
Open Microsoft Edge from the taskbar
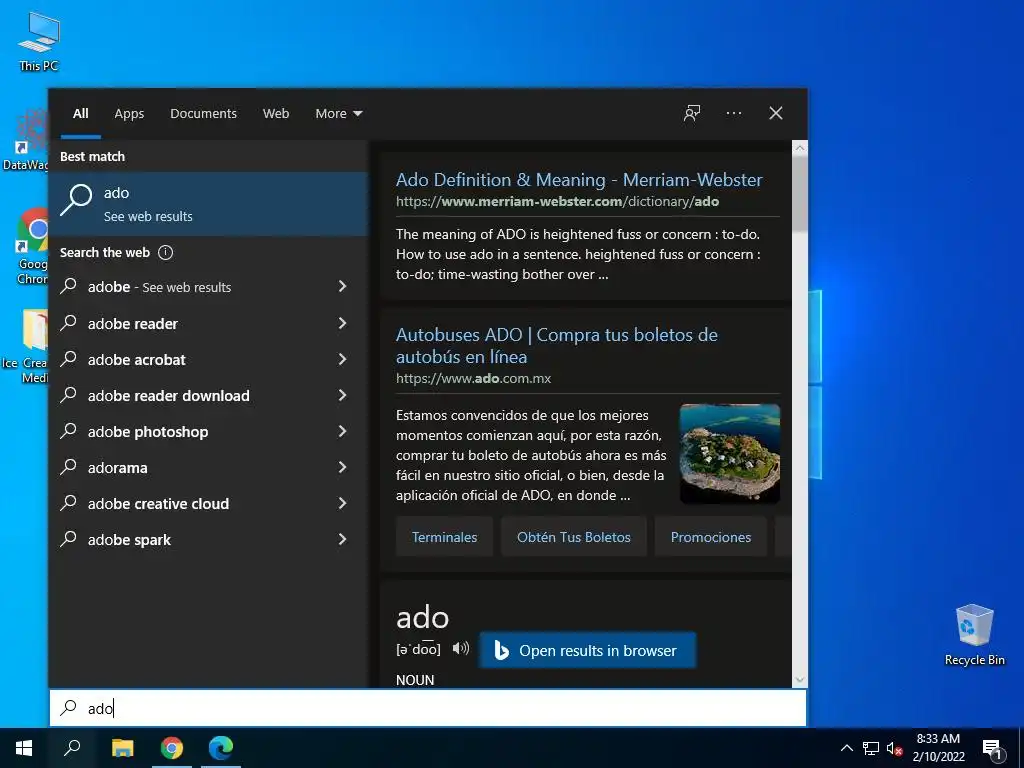pos(221,748)
